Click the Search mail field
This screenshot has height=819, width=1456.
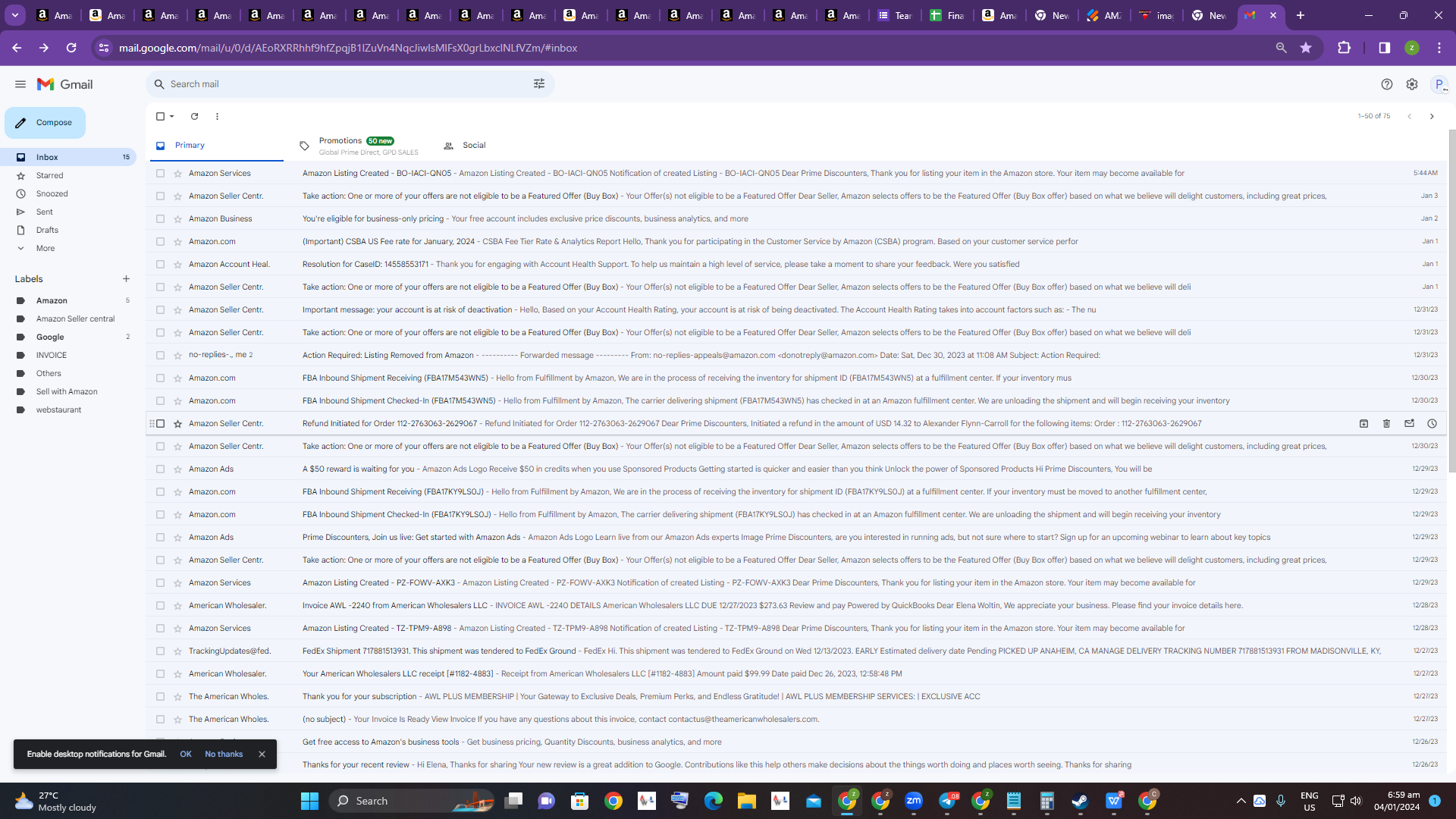(x=349, y=84)
